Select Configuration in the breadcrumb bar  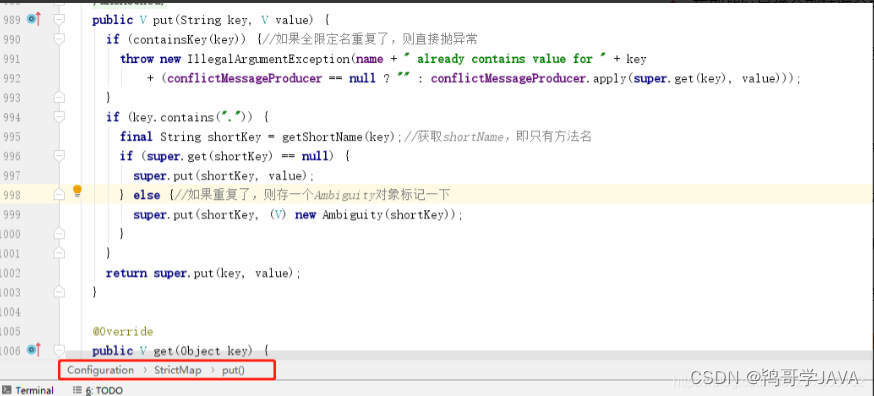coord(100,370)
